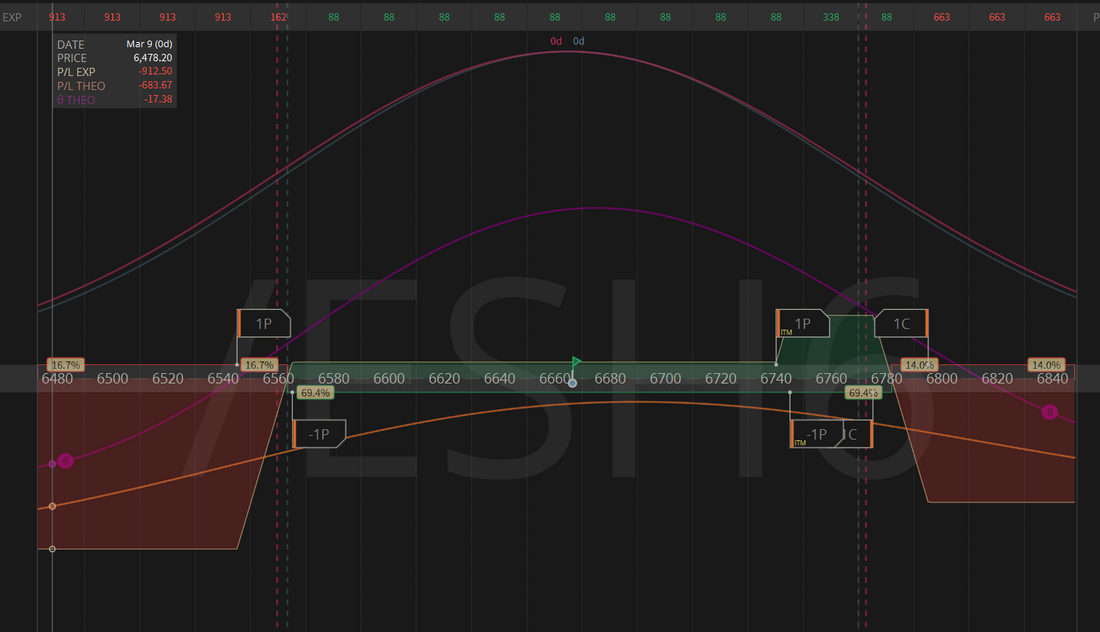Click the 338 value in the EXP row

click(x=831, y=17)
